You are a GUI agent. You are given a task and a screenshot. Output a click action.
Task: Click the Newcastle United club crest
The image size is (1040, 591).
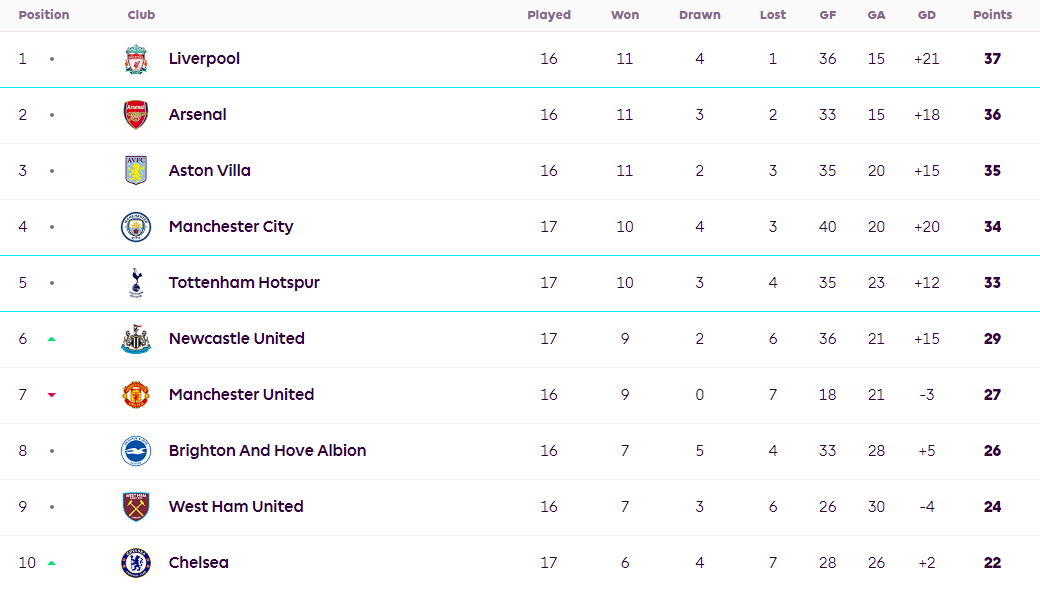(x=136, y=339)
